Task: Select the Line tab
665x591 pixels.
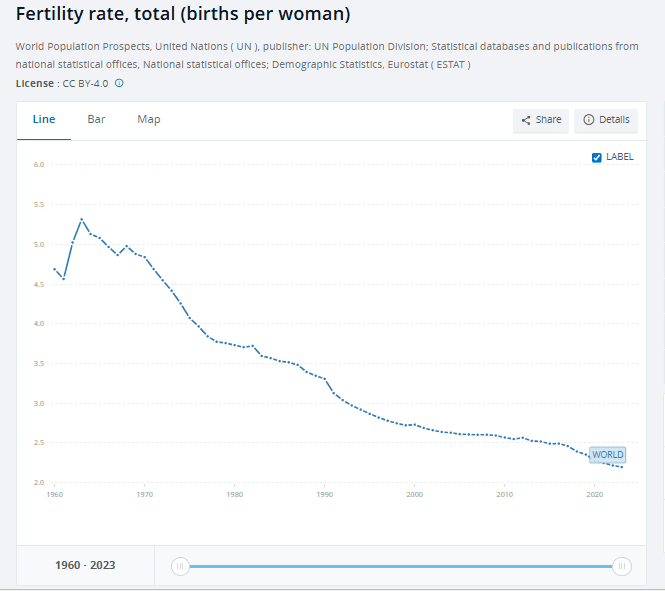Action: (44, 119)
